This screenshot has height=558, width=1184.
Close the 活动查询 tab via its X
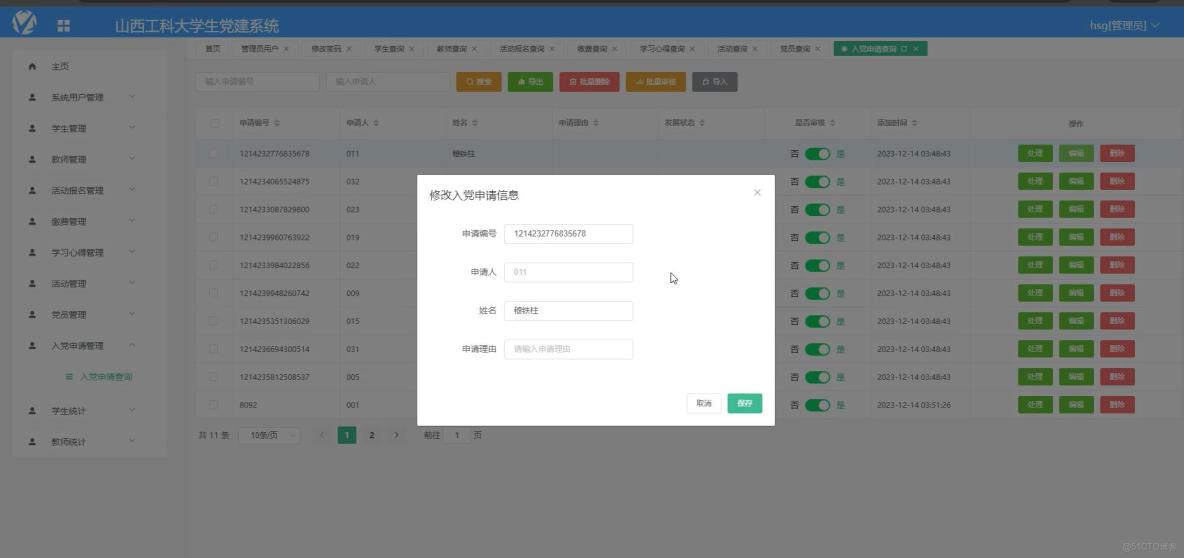click(755, 48)
